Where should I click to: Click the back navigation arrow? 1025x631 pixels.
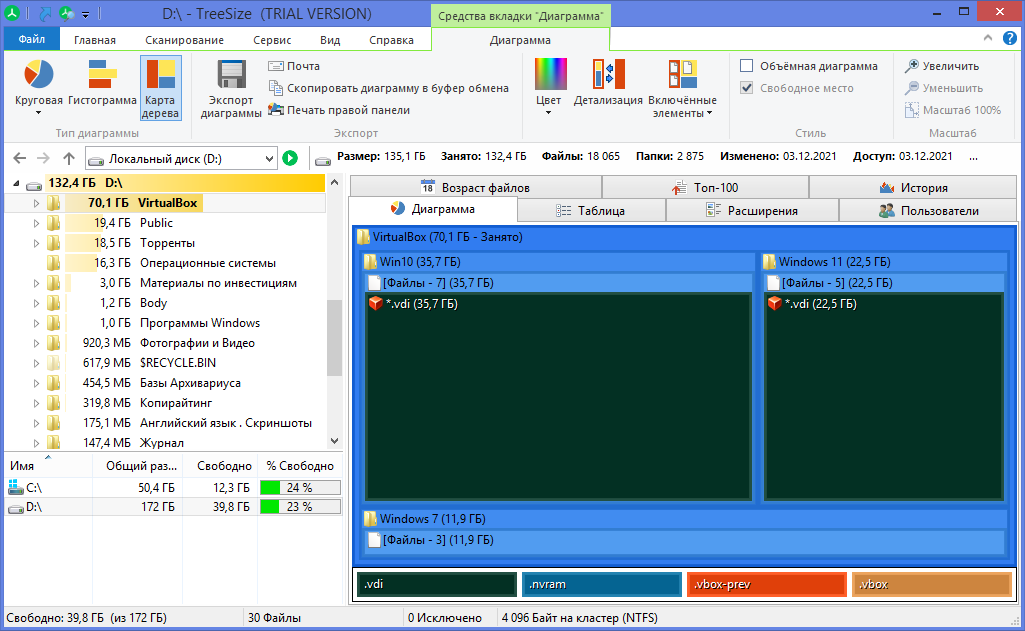(x=20, y=158)
